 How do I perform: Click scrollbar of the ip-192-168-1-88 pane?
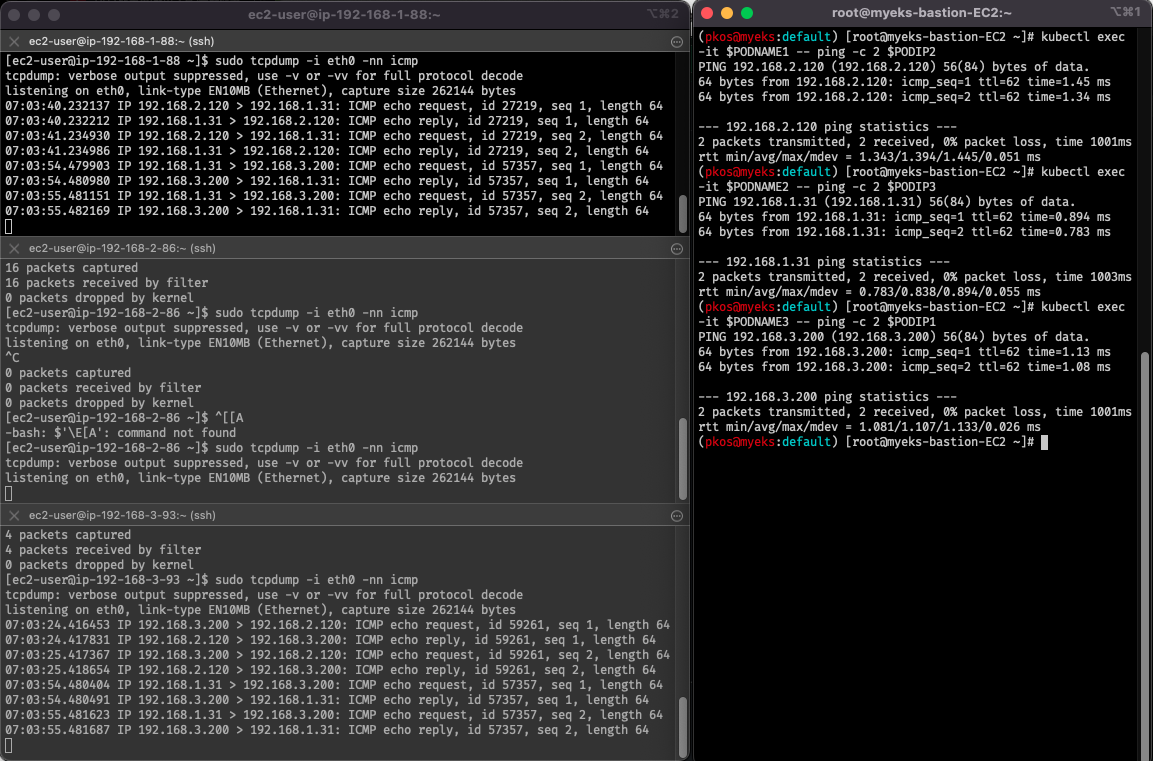pos(683,213)
